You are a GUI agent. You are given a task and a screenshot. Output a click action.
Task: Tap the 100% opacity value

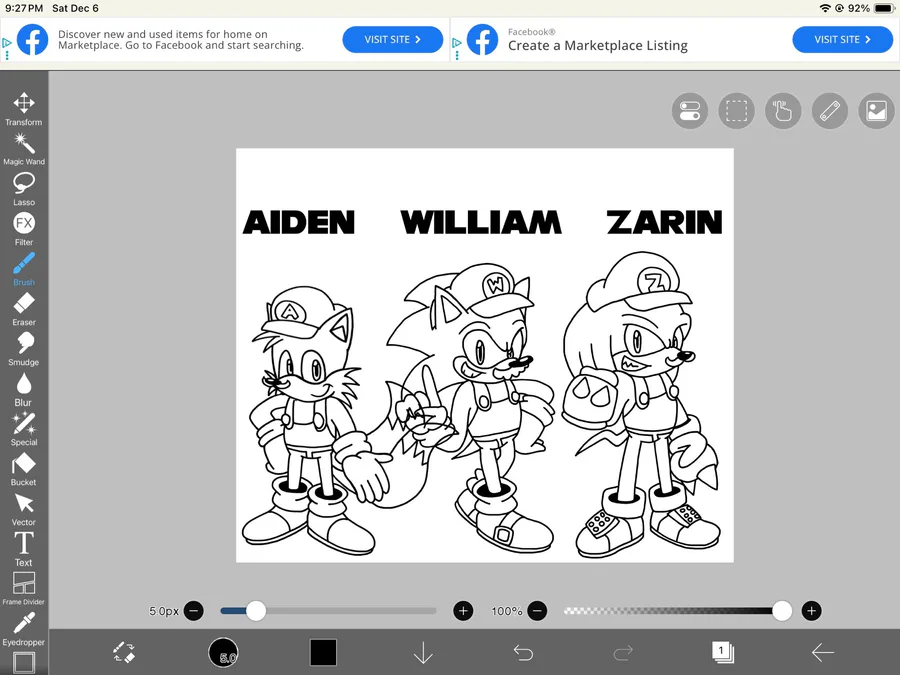tap(507, 611)
